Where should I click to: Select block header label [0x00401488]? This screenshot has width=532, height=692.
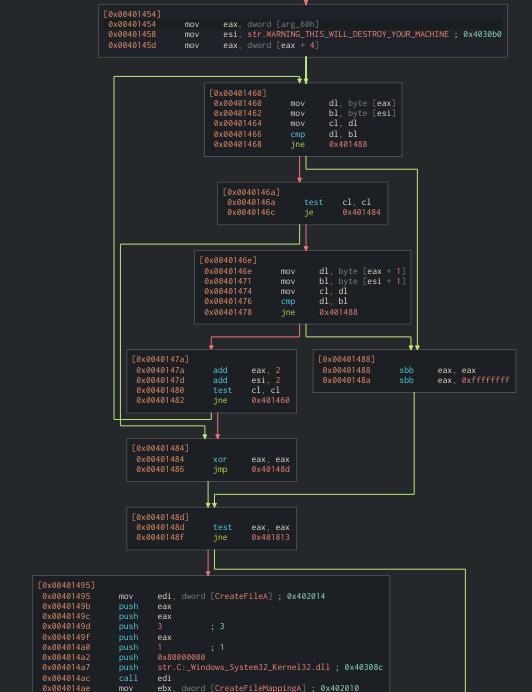[346, 359]
